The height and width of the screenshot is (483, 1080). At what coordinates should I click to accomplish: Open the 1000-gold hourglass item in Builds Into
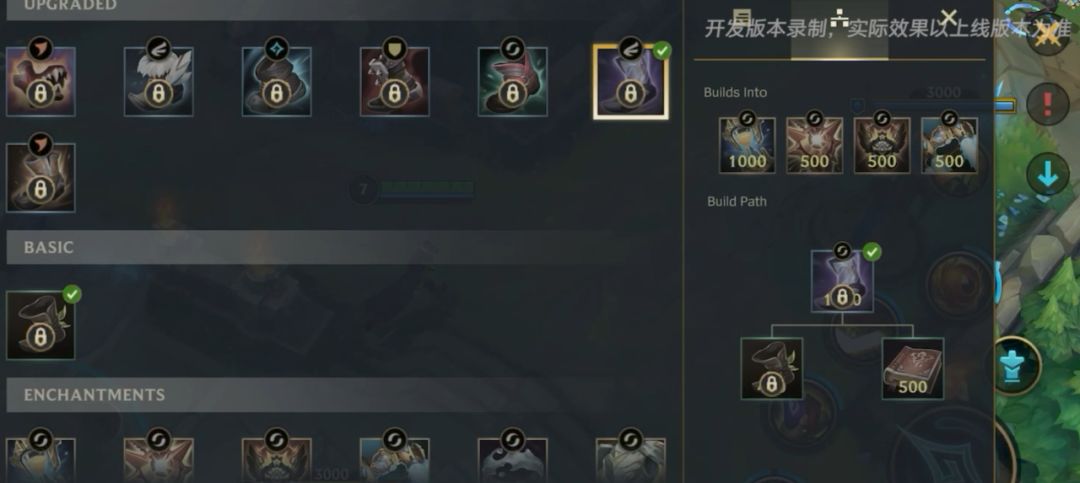point(747,145)
